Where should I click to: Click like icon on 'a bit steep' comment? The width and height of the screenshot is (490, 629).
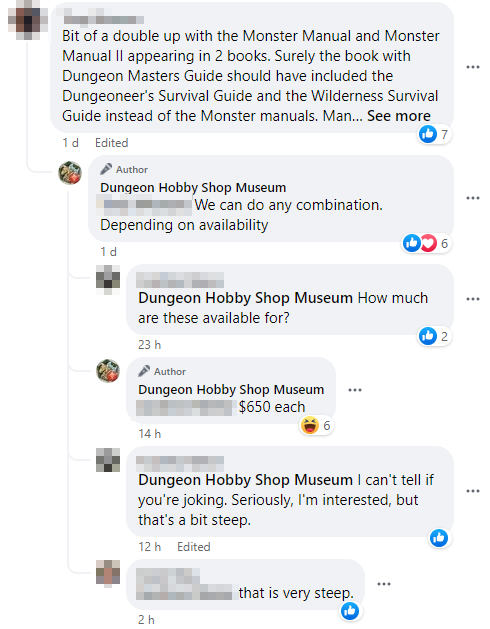[439, 538]
